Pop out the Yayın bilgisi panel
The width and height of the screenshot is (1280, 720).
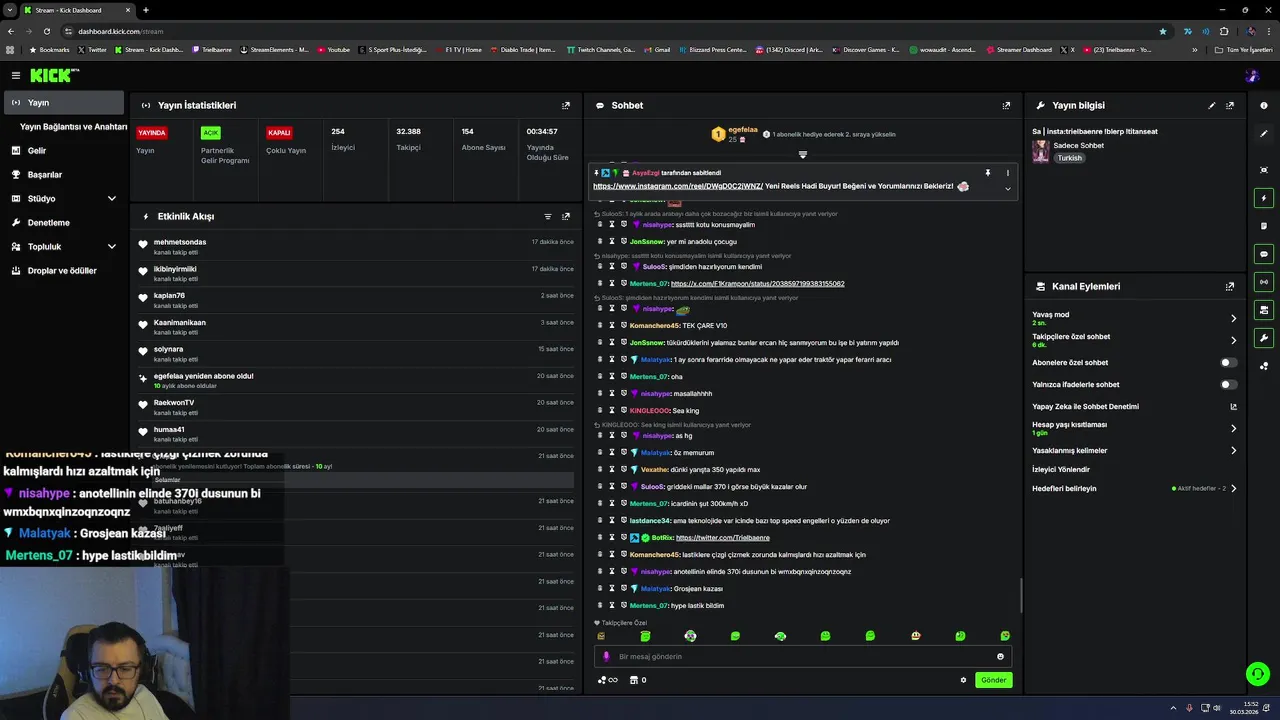click(x=1230, y=105)
